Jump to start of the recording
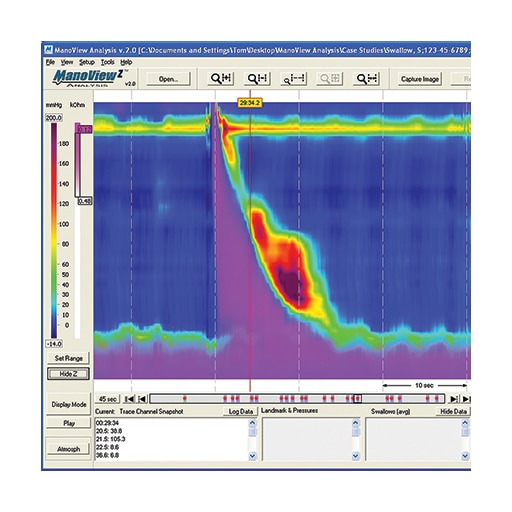This screenshot has height=512, width=512. 129,399
